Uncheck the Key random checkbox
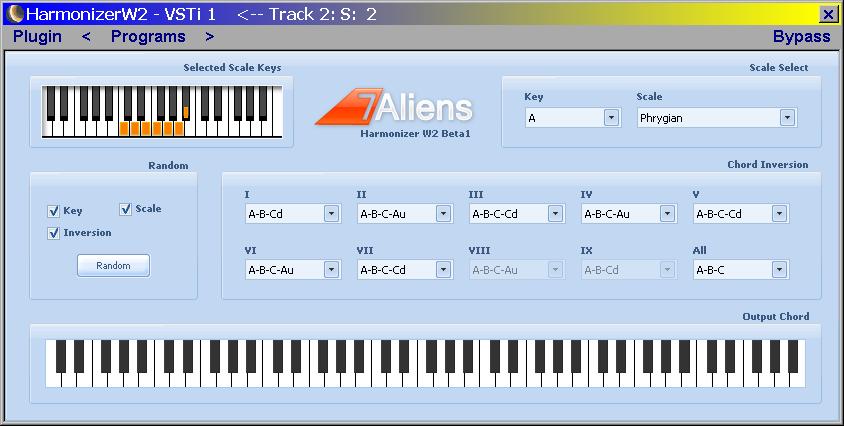Viewport: 844px width, 426px height. click(x=53, y=211)
